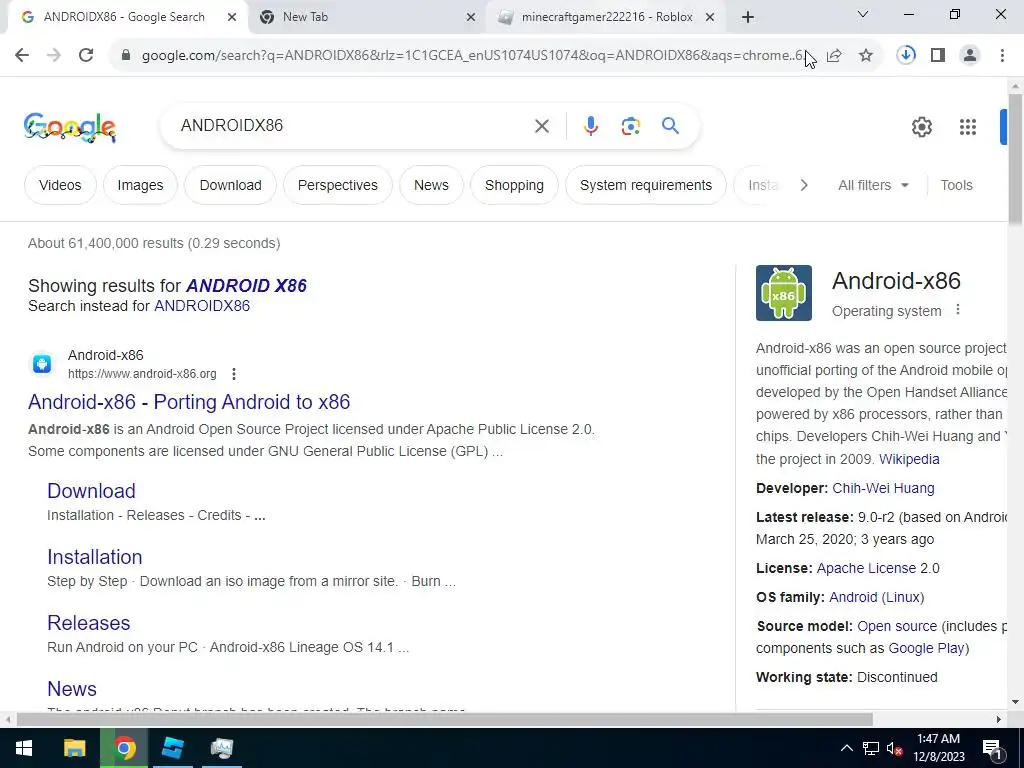Switch to the minecraftgamer222216 Roblox tab
1024x768 pixels.
pos(607,17)
